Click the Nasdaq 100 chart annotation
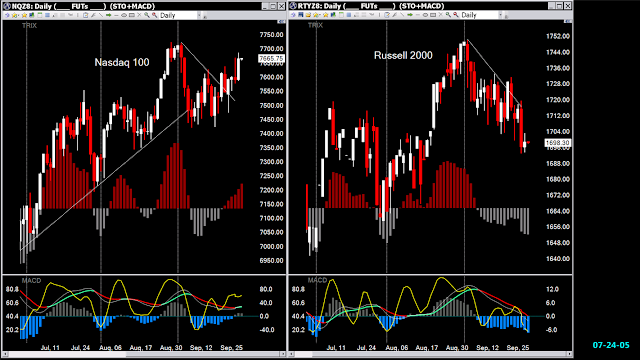The image size is (640, 360). 122,62
